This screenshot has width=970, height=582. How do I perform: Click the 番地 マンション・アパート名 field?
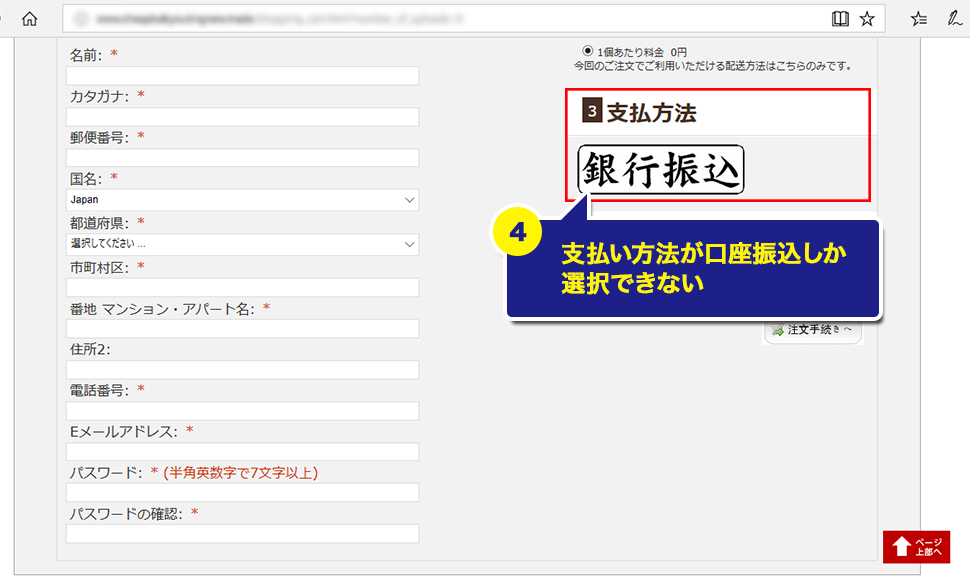pyautogui.click(x=242, y=328)
